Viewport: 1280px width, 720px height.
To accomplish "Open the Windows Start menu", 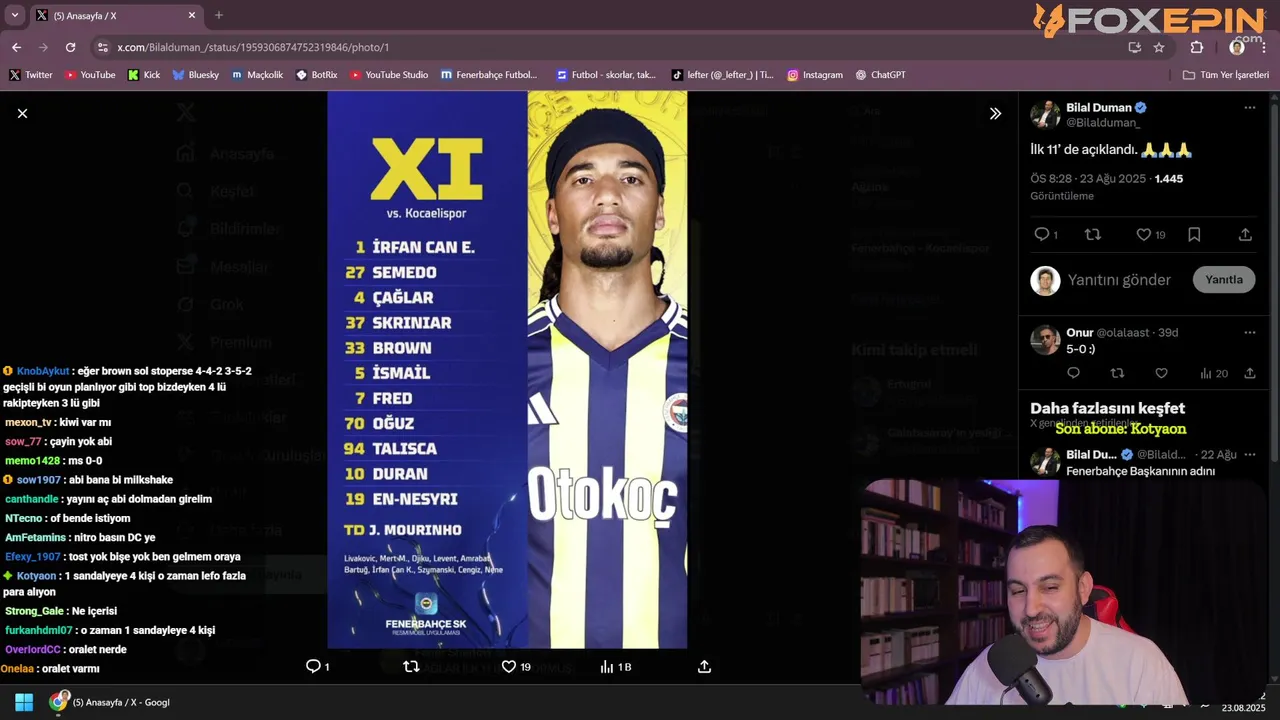I will tap(24, 702).
